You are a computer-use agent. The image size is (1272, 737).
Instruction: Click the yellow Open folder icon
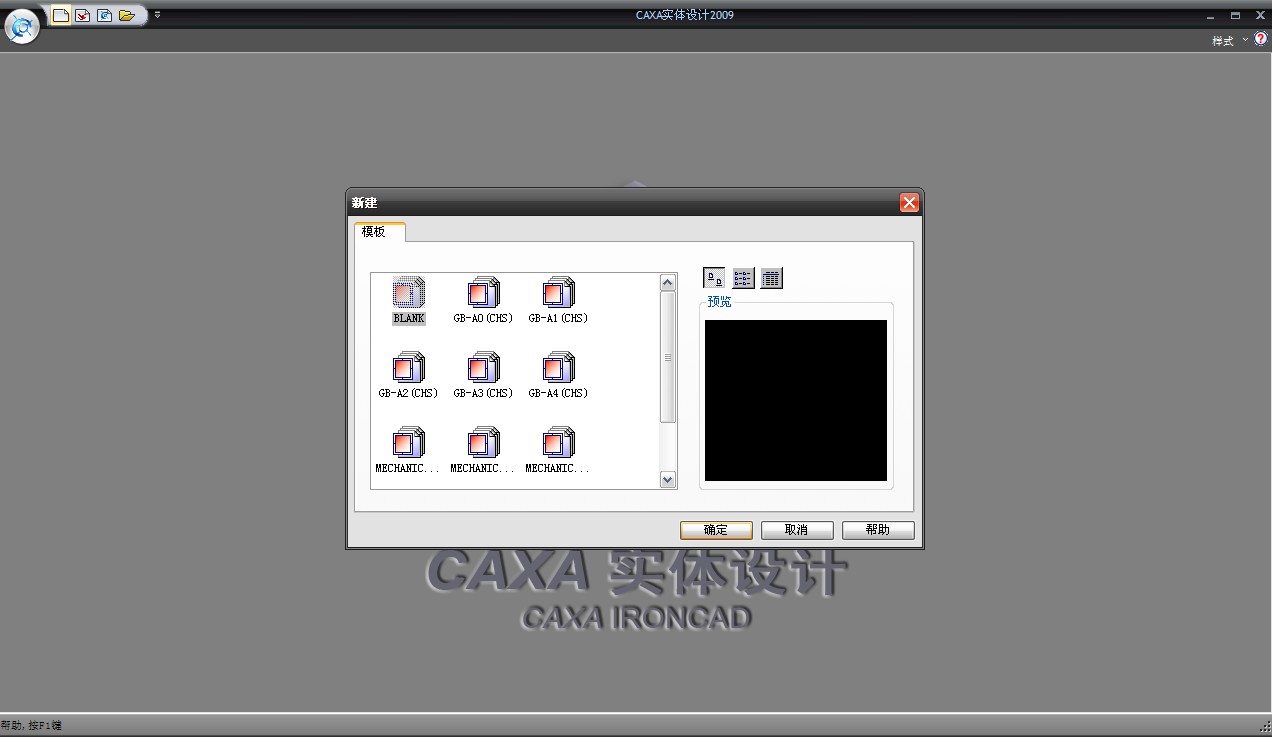pos(126,15)
